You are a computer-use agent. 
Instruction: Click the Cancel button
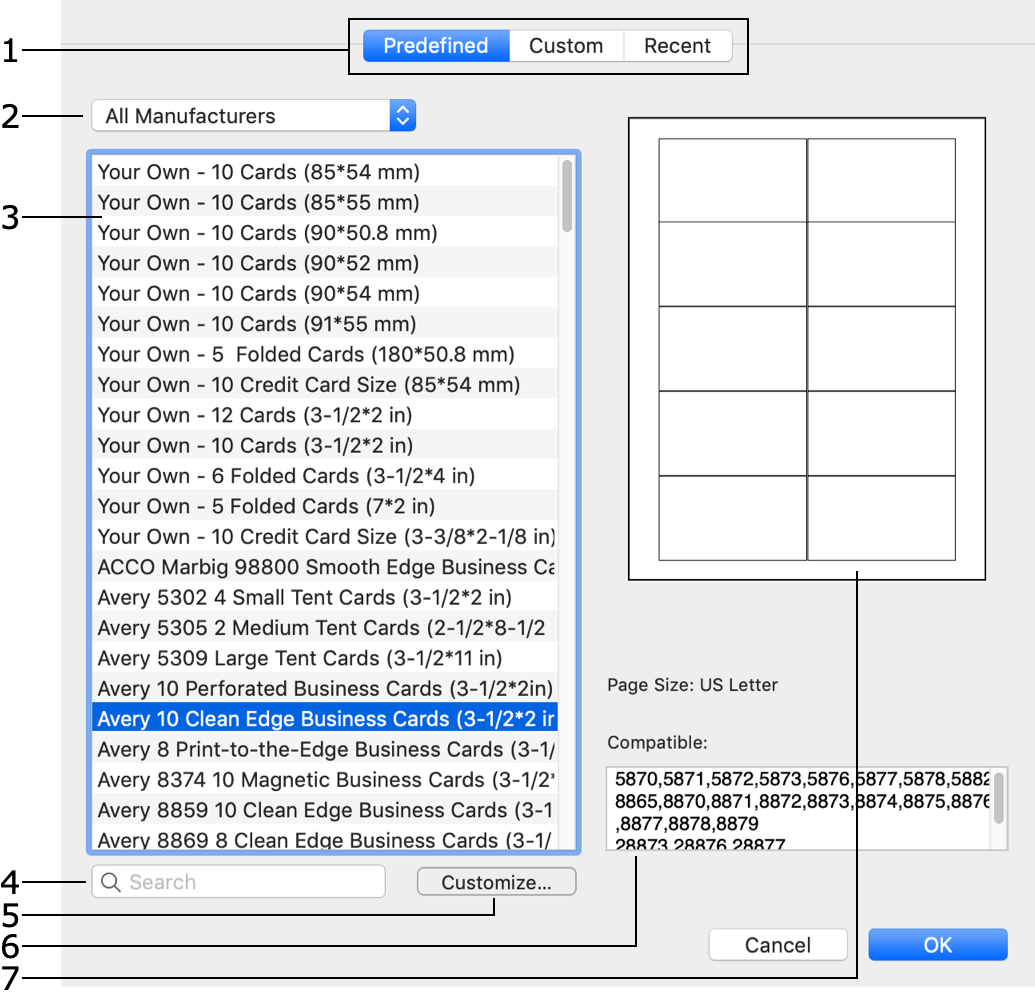(x=778, y=945)
